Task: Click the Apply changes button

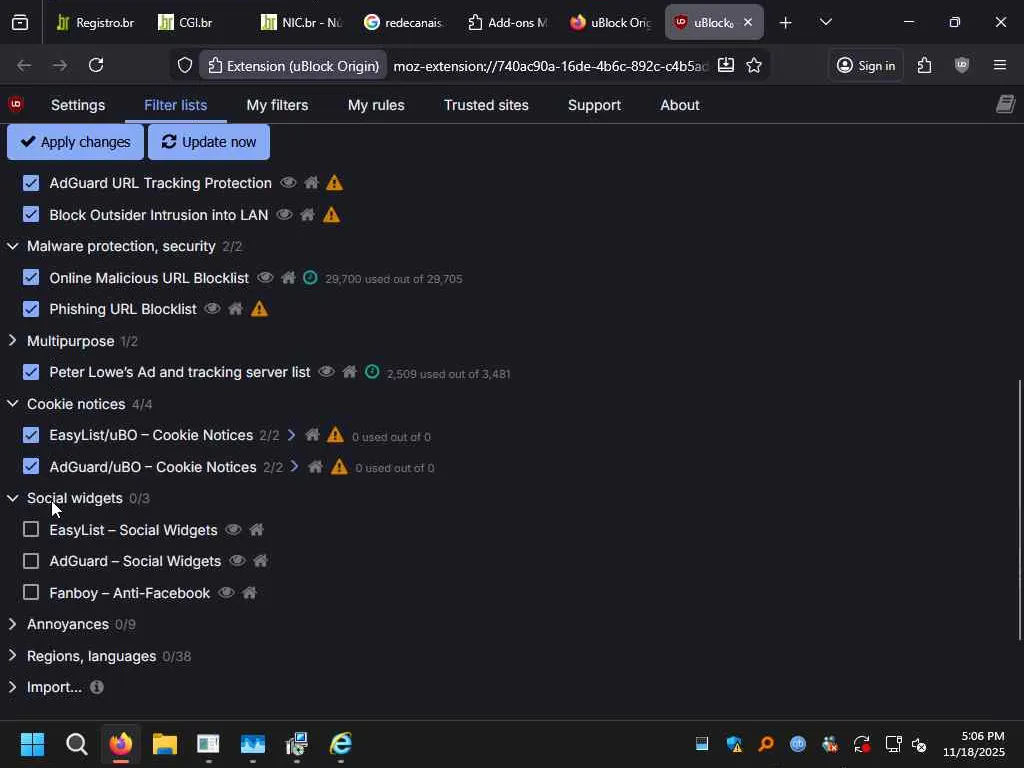Action: pyautogui.click(x=75, y=142)
